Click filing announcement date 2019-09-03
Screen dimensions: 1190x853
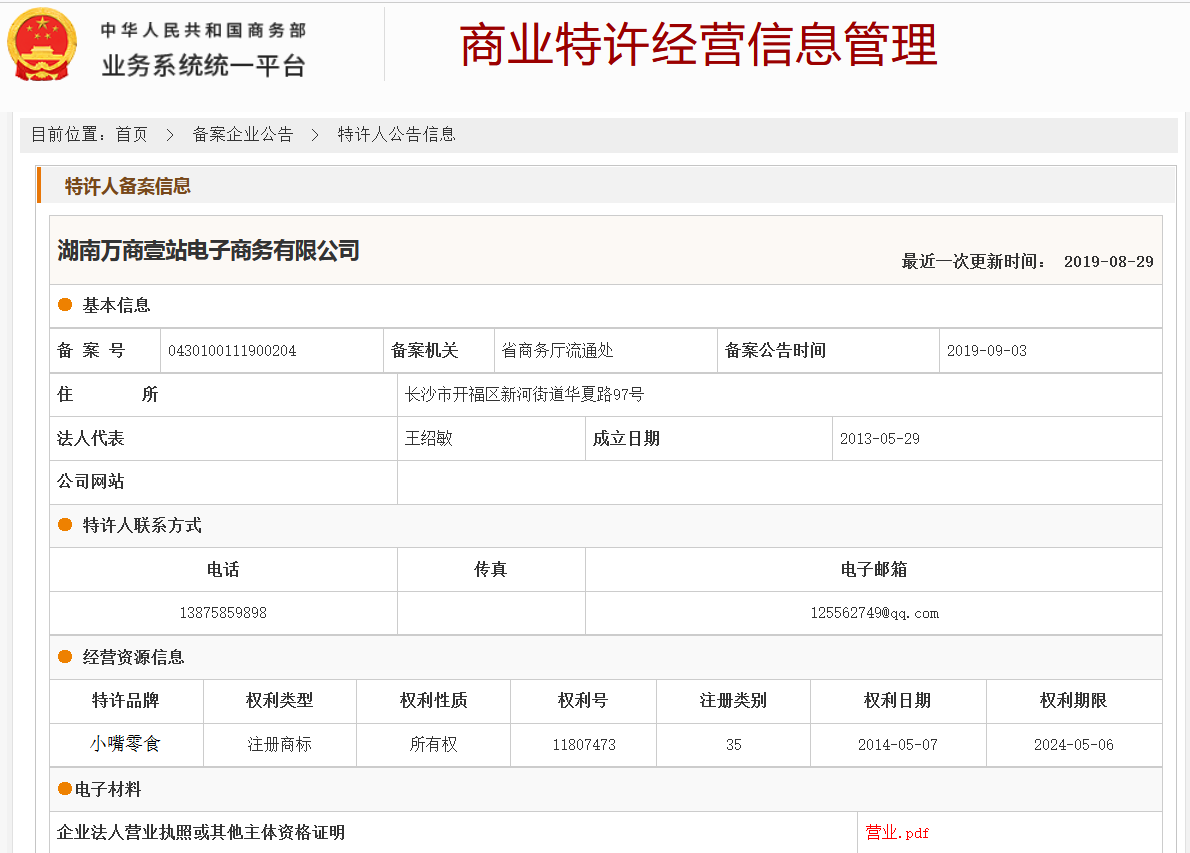pos(987,351)
